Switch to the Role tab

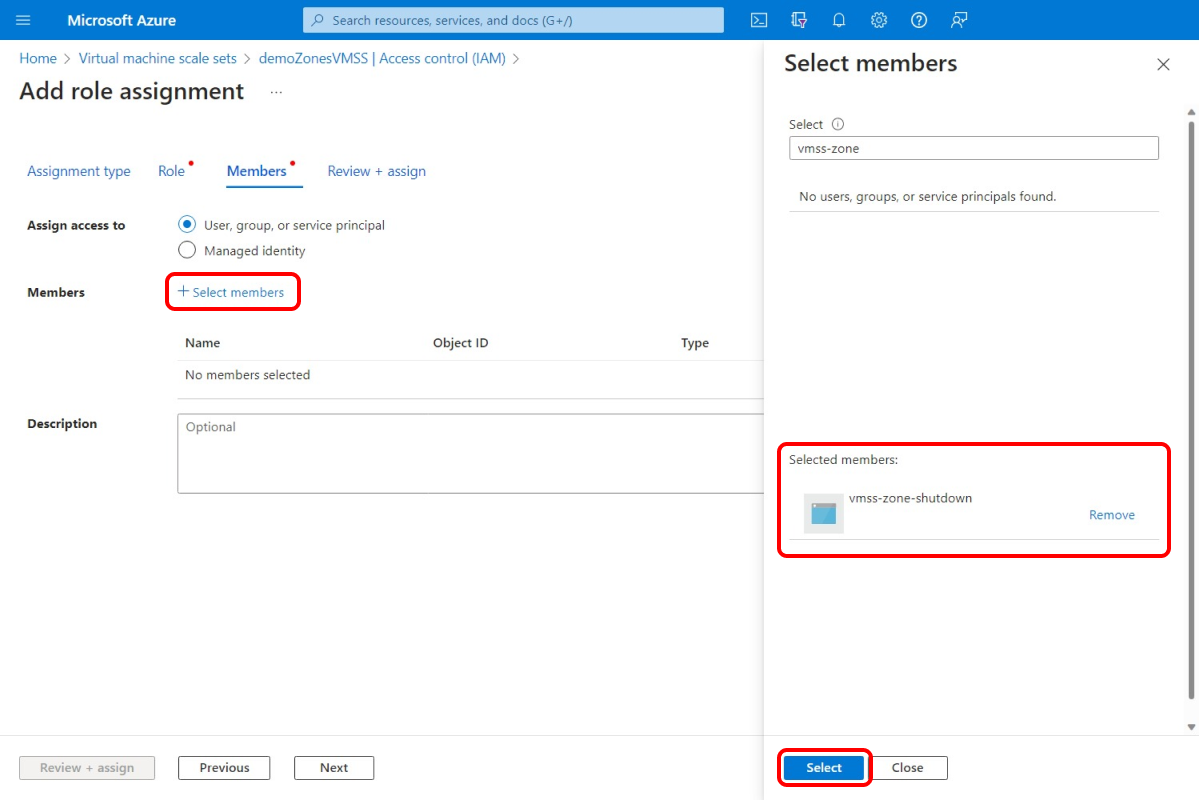pyautogui.click(x=169, y=171)
